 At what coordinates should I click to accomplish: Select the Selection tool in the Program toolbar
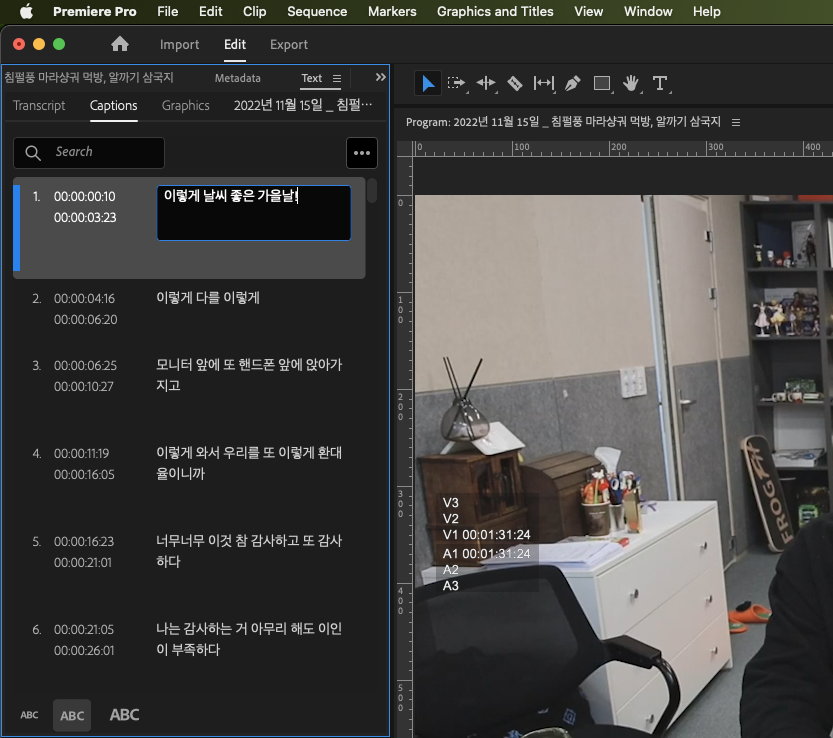point(428,83)
